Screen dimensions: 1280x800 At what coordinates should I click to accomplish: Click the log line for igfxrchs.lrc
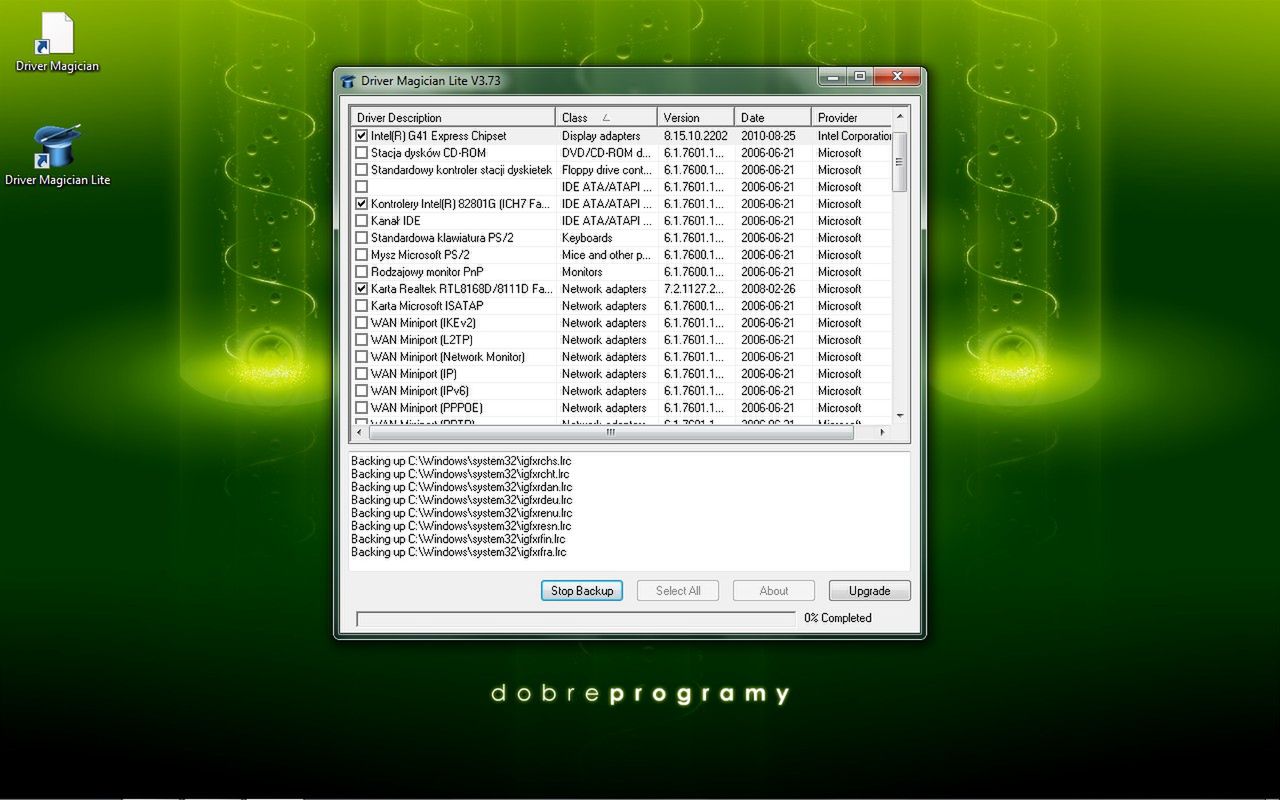tap(461, 461)
